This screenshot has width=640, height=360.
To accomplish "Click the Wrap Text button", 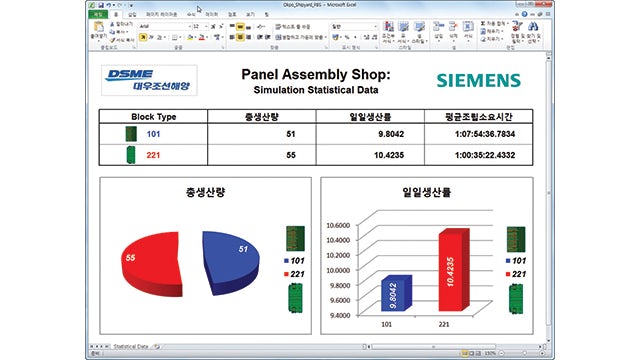I will tap(293, 27).
